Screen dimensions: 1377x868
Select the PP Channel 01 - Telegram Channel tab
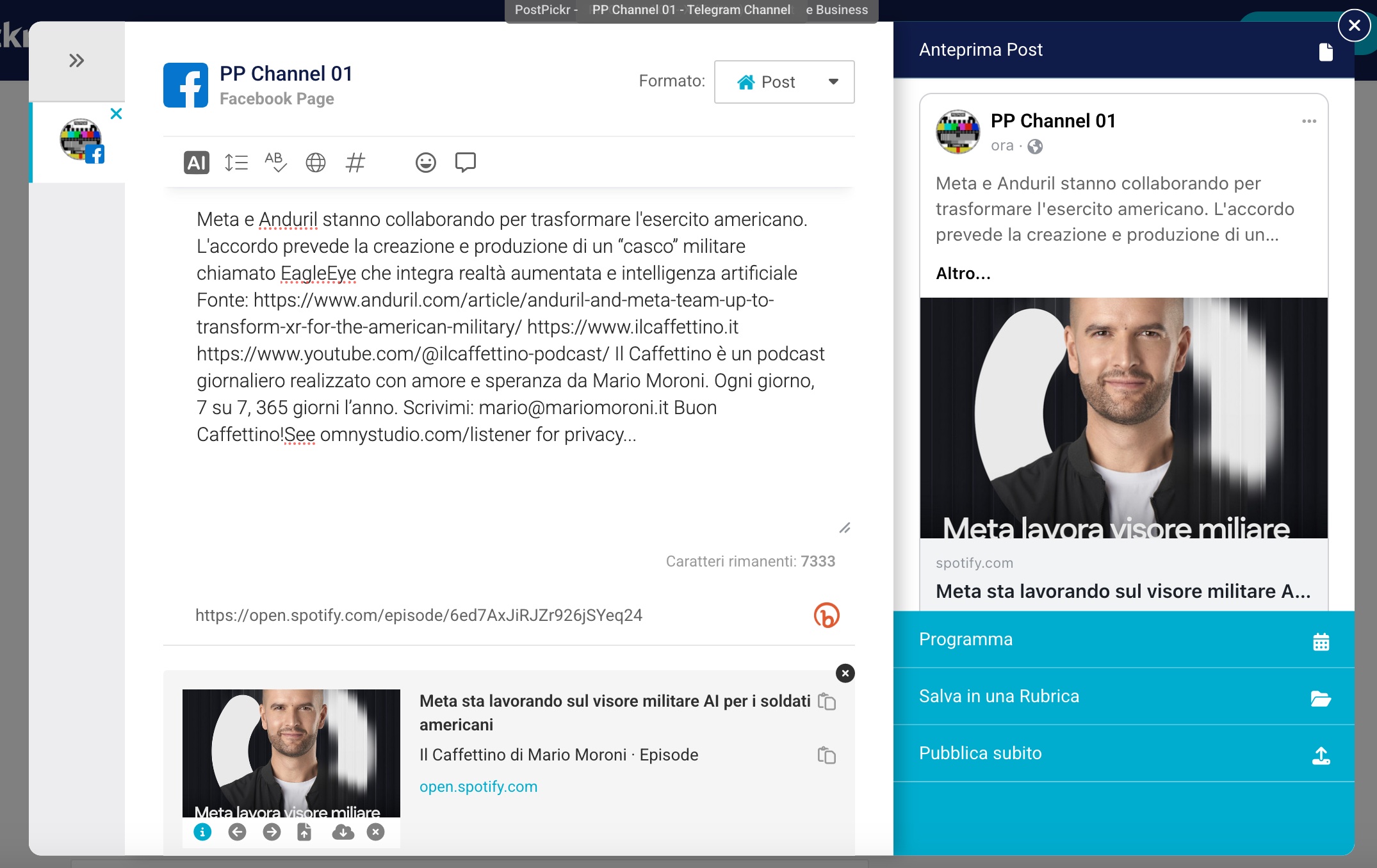[x=691, y=10]
